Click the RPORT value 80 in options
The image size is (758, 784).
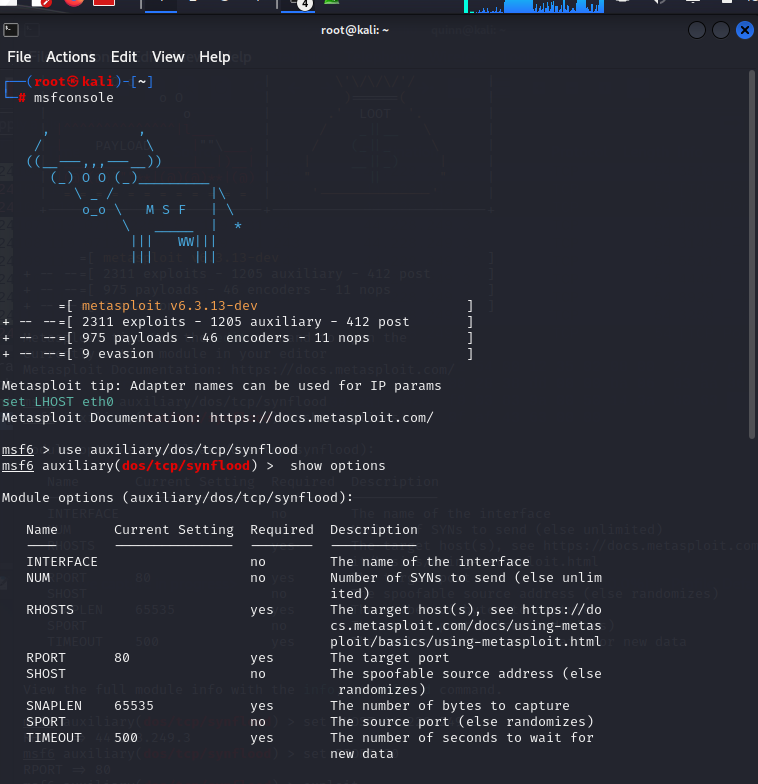tap(122, 657)
